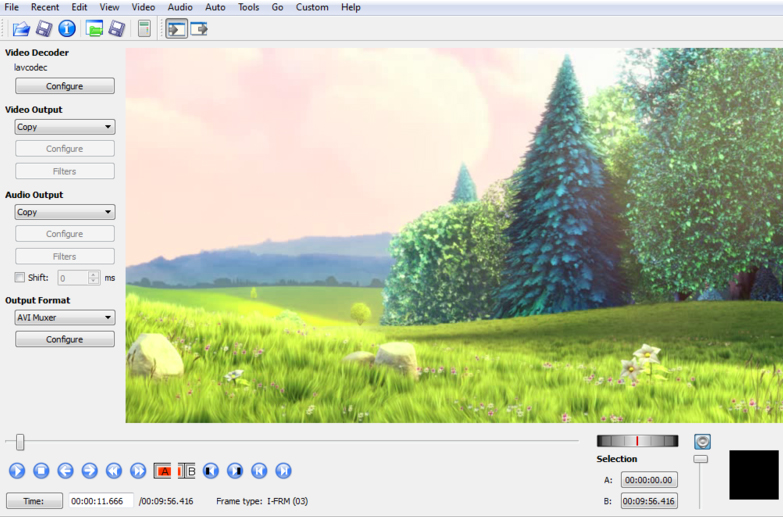
Task: Open the AVI Muxer format dropdown
Action: tap(65, 317)
